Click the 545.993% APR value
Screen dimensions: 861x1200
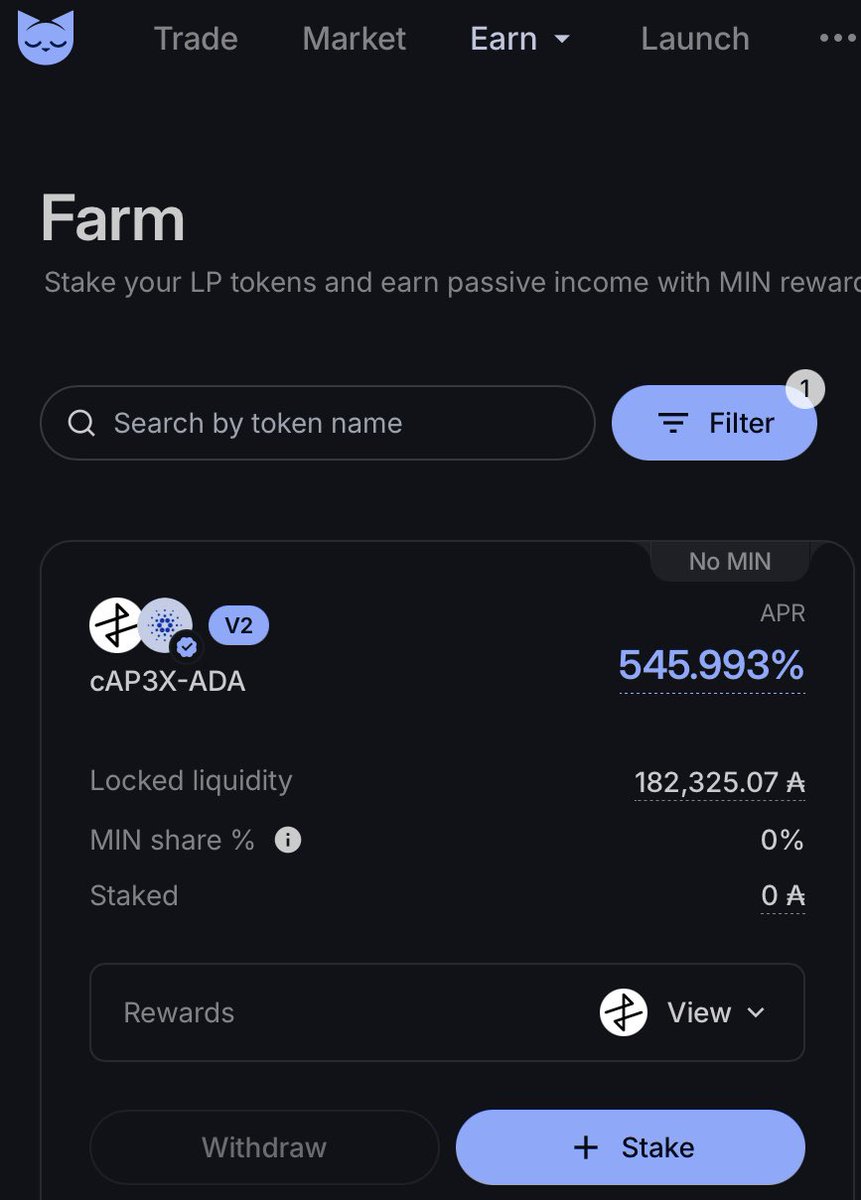point(711,665)
